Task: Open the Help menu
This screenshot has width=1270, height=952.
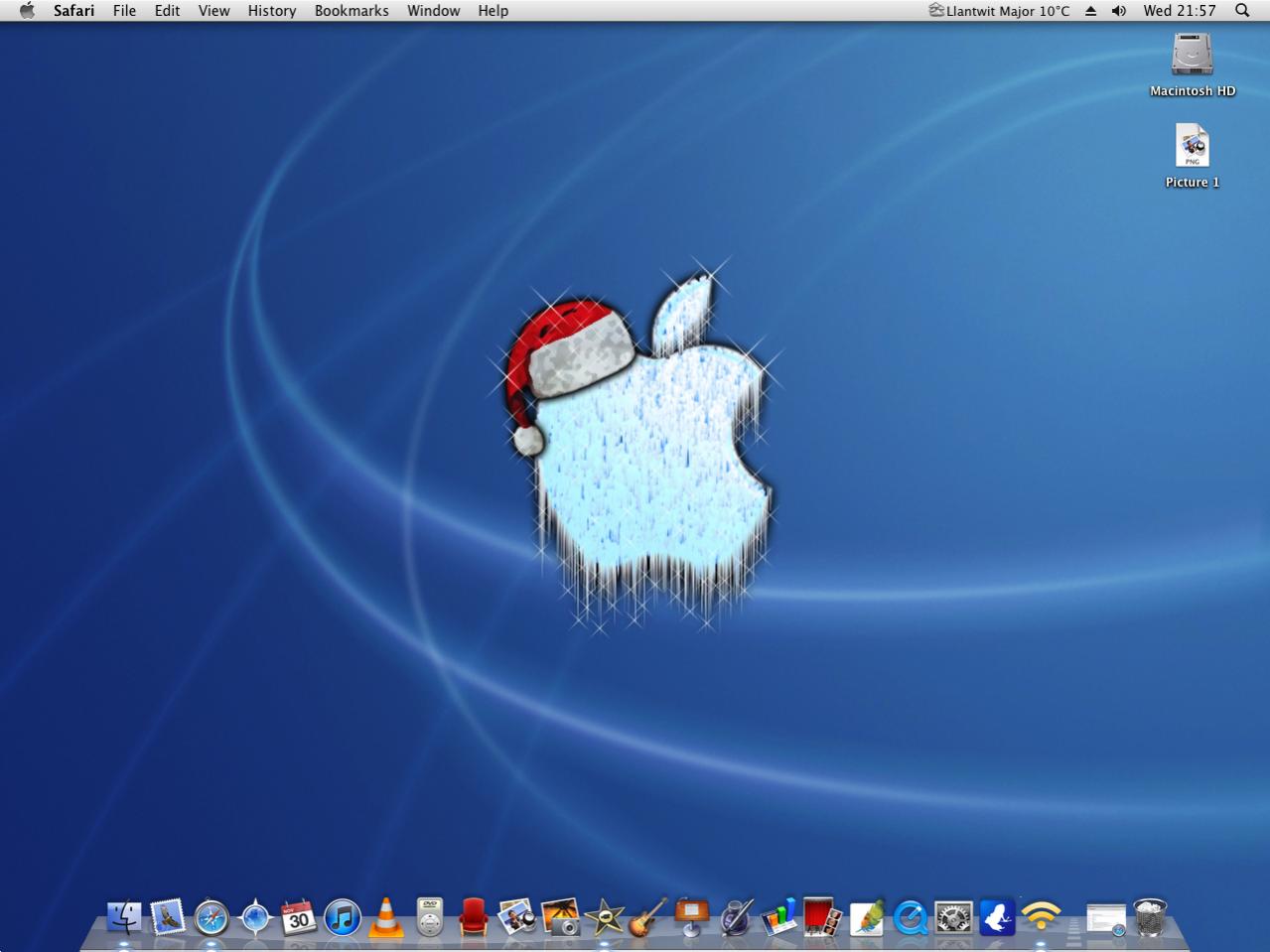Action: point(493,11)
